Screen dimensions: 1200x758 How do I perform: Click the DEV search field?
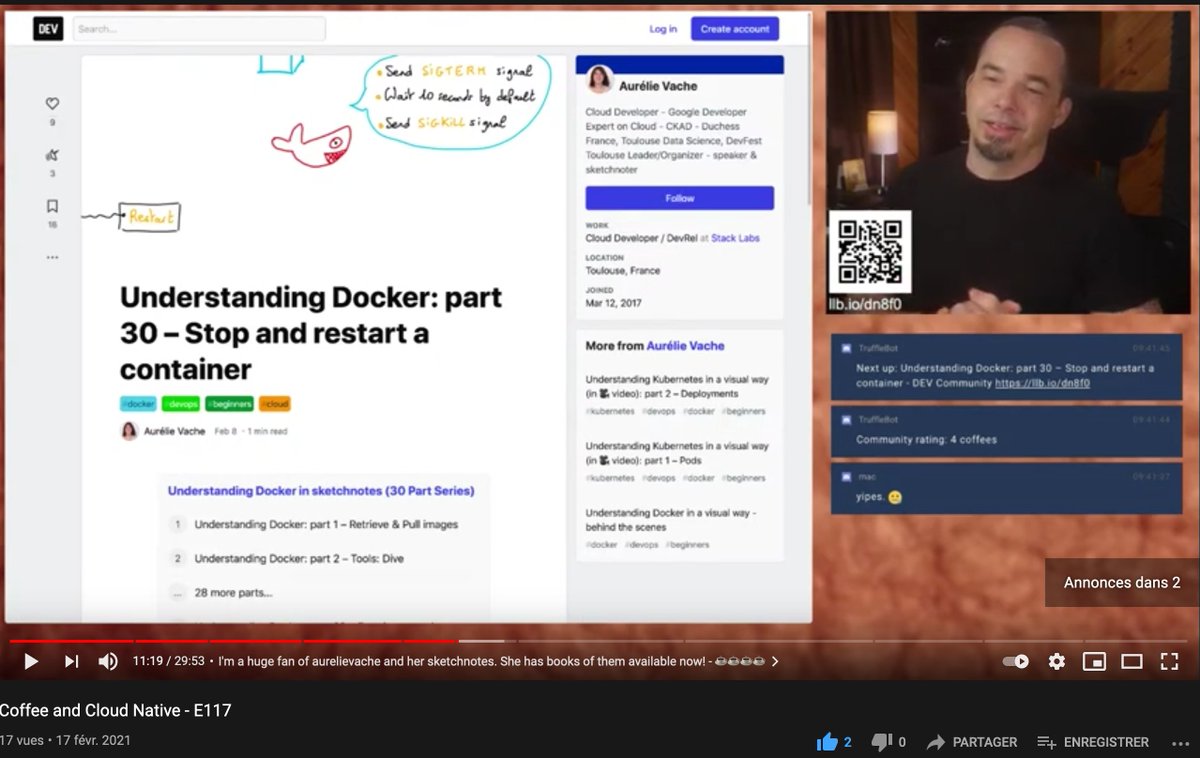click(198, 29)
